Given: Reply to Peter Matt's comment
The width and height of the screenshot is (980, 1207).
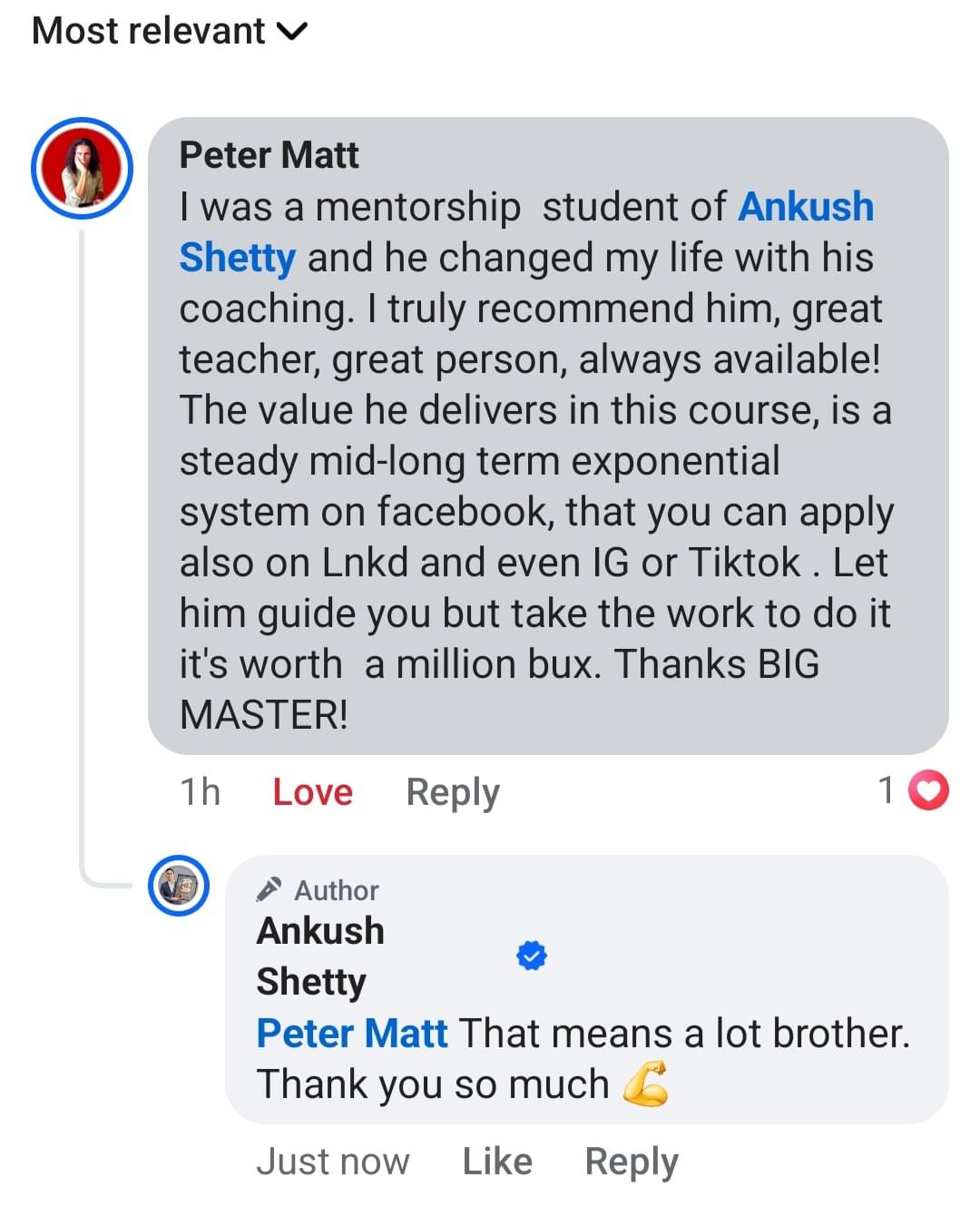Looking at the screenshot, I should 452,792.
